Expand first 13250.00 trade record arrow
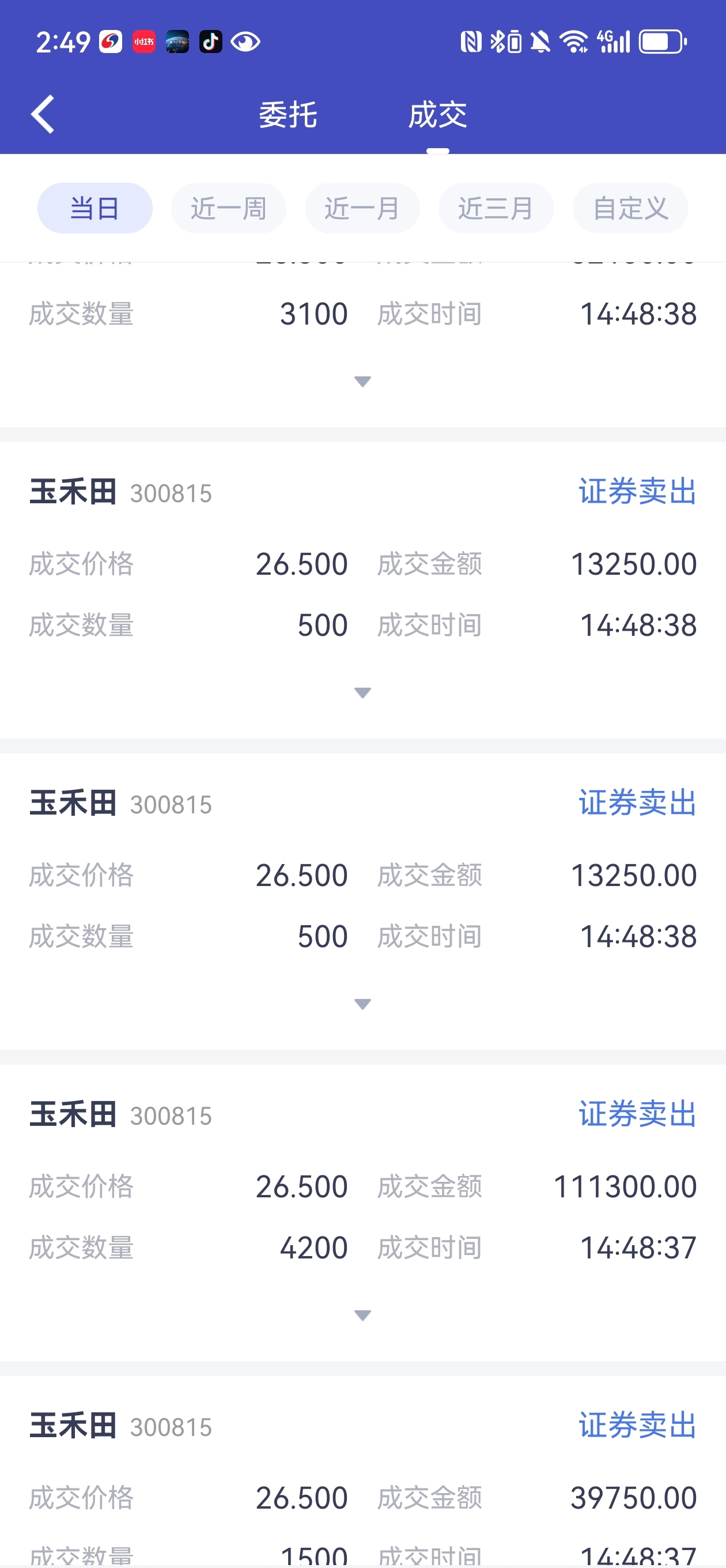The width and height of the screenshot is (726, 1568). pos(362,693)
